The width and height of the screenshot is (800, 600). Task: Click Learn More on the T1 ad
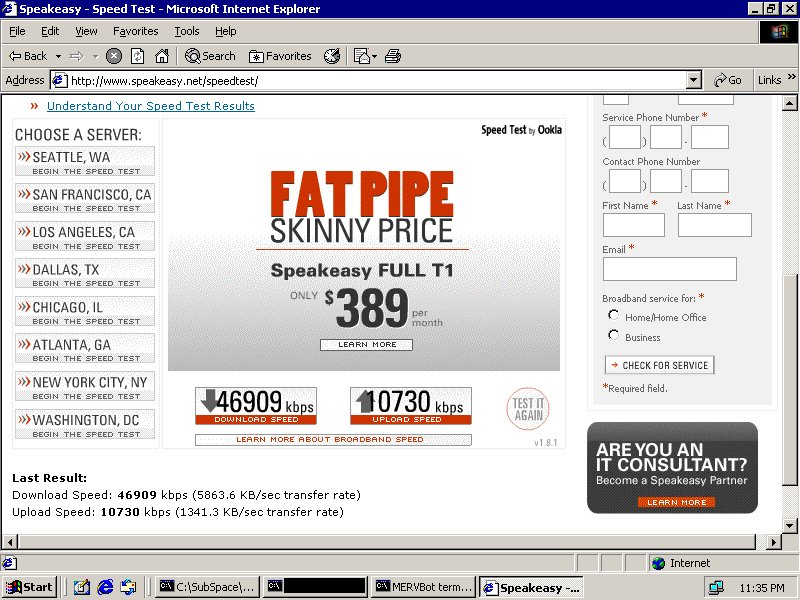(x=366, y=345)
